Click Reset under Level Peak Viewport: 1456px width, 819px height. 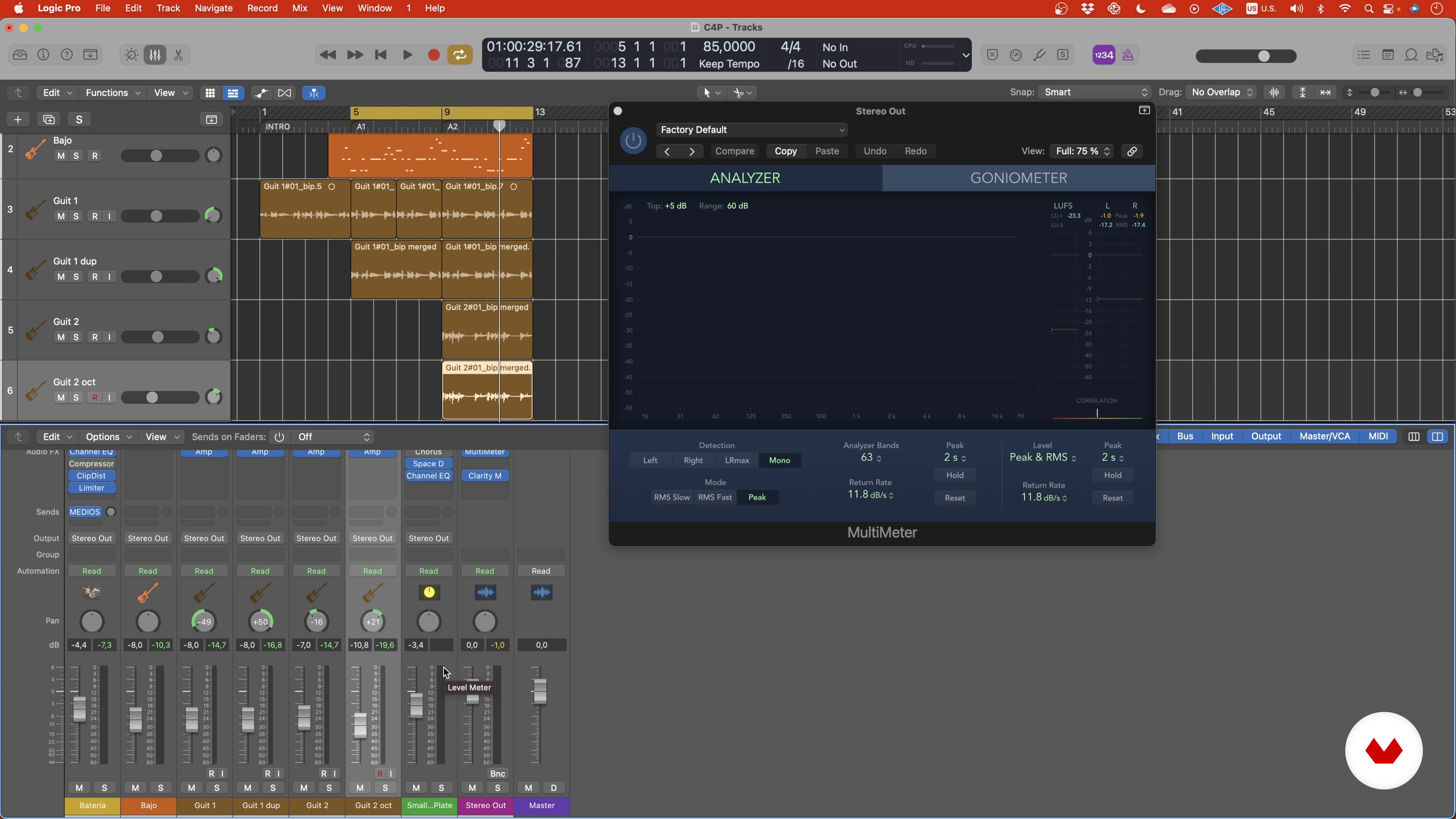[x=1112, y=498]
